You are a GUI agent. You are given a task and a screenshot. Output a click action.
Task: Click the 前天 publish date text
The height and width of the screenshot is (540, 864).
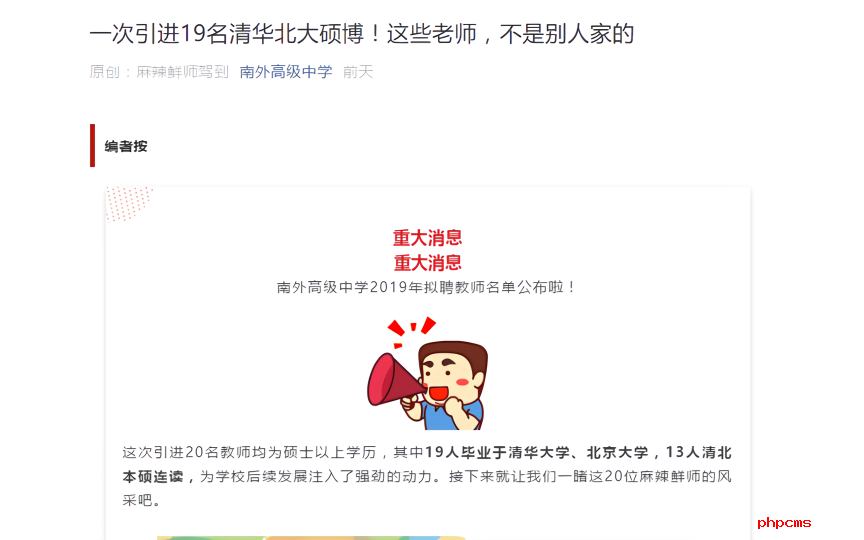pos(358,72)
